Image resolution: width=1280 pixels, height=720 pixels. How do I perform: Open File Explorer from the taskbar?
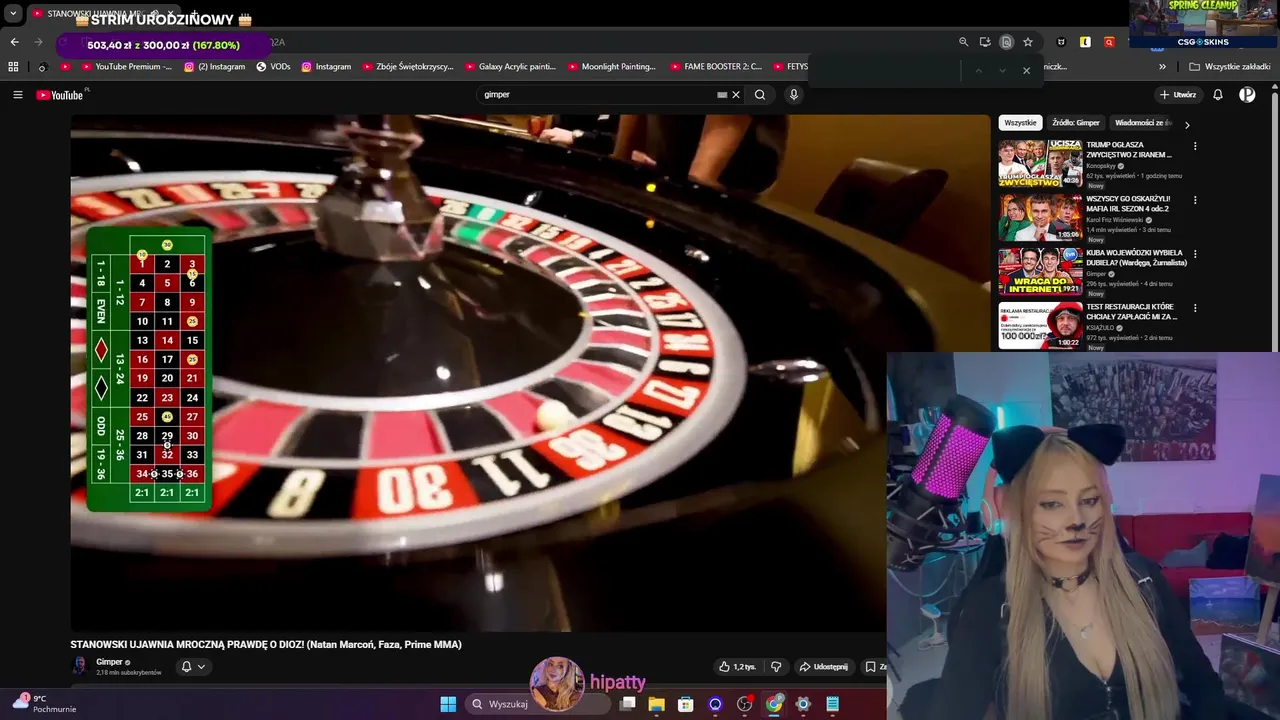pos(657,704)
